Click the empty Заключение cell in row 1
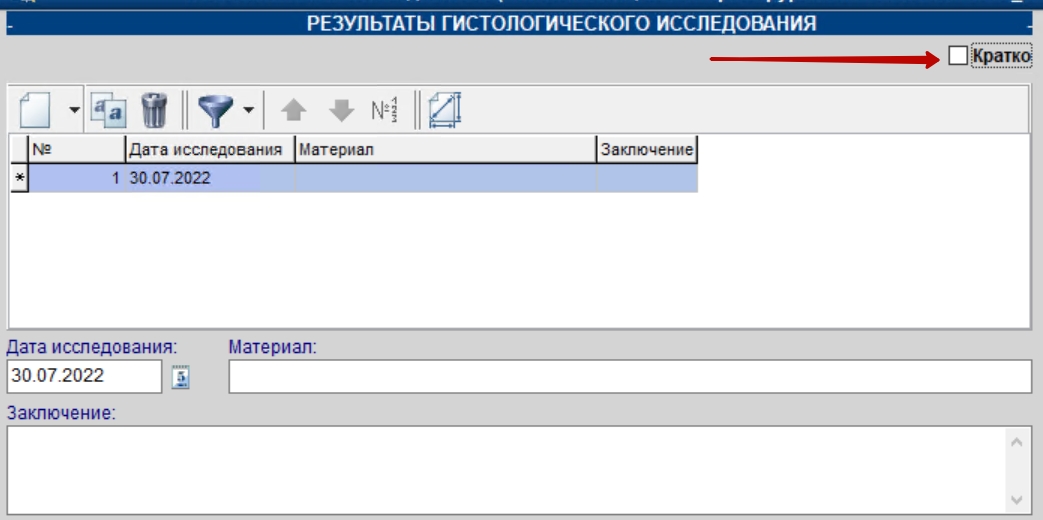Screen dimensions: 1043x520 647,178
